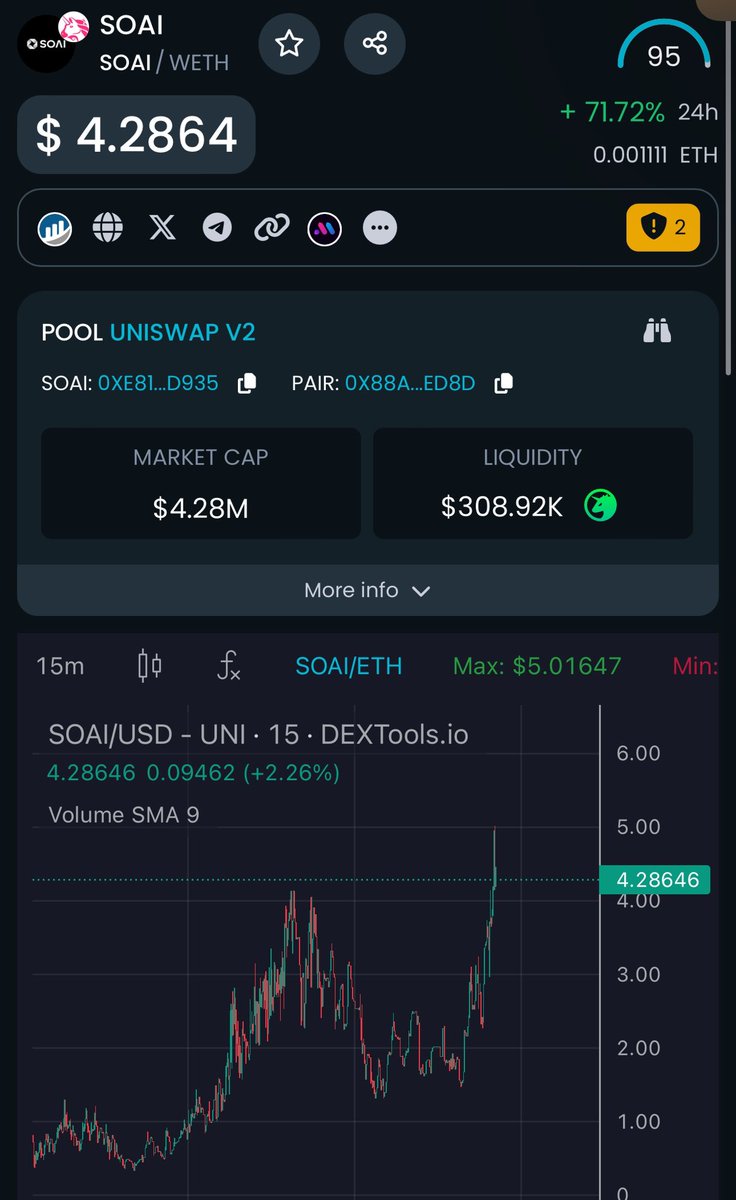736x1200 pixels.
Task: Click the Max: $5.01647 label
Action: pyautogui.click(x=537, y=666)
